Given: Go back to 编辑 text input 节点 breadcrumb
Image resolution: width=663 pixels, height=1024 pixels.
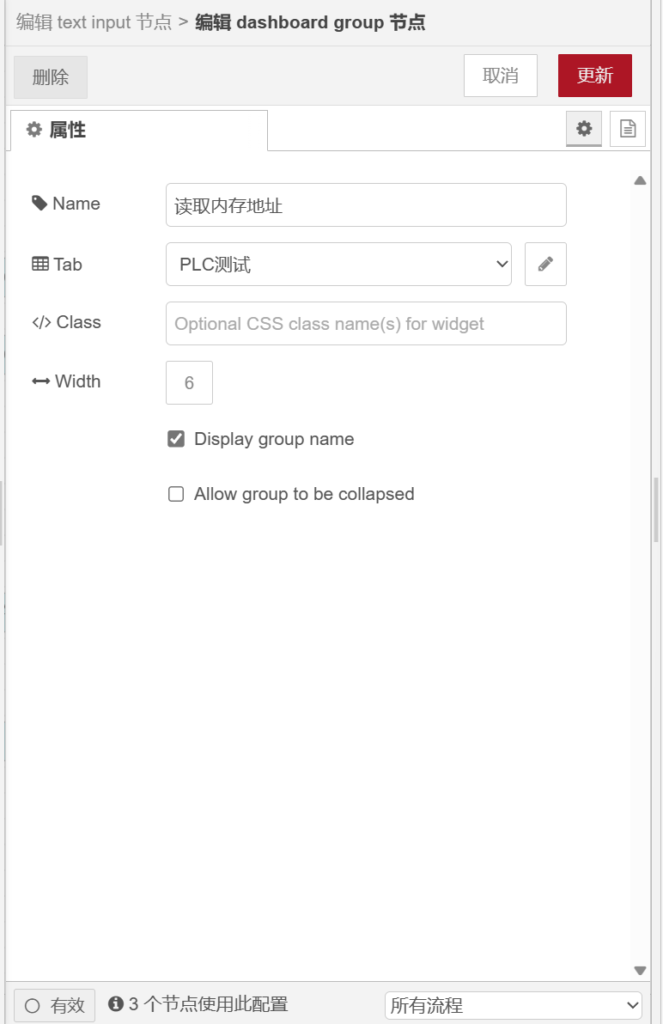Looking at the screenshot, I should [x=93, y=22].
